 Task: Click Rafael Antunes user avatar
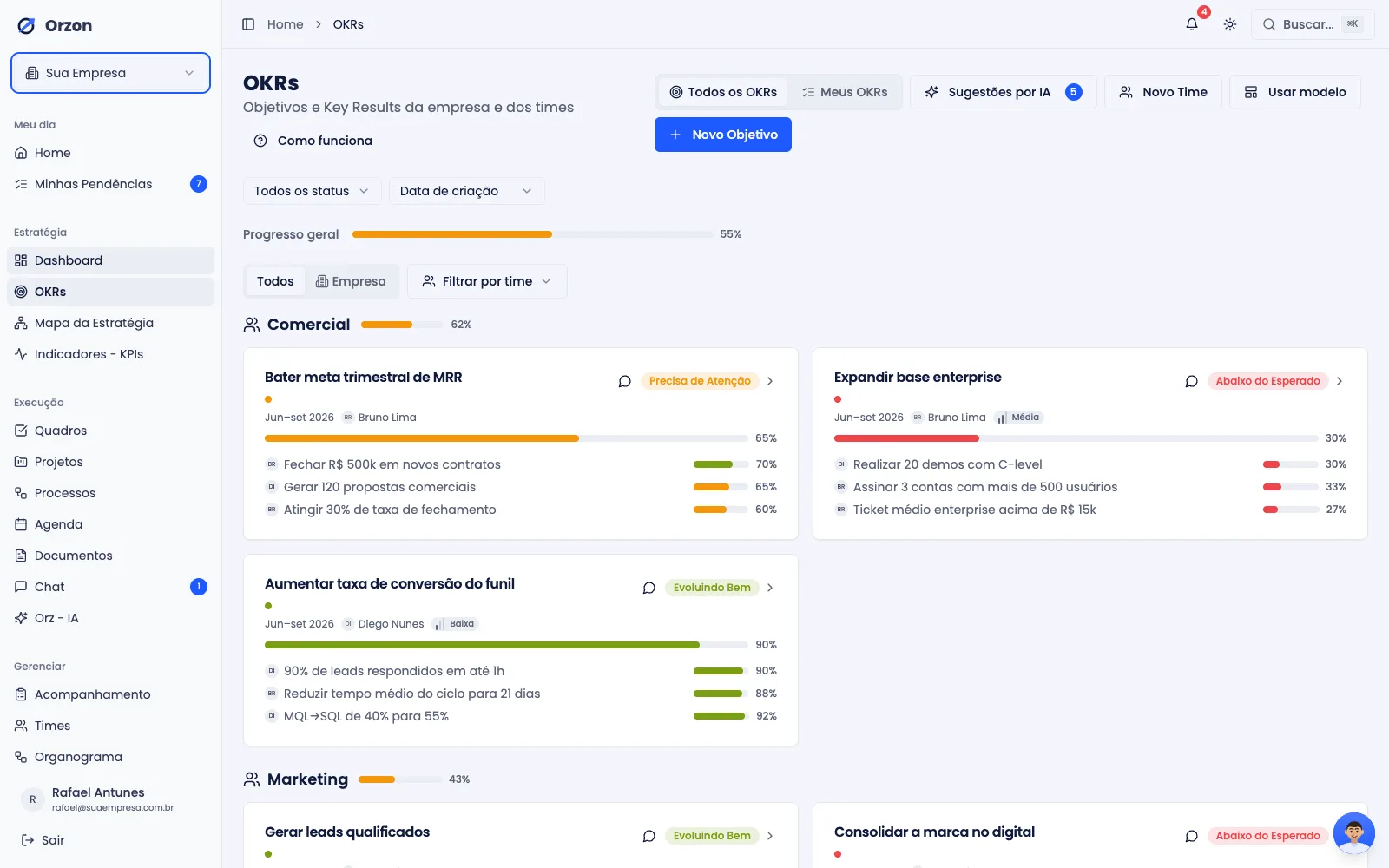pos(33,799)
